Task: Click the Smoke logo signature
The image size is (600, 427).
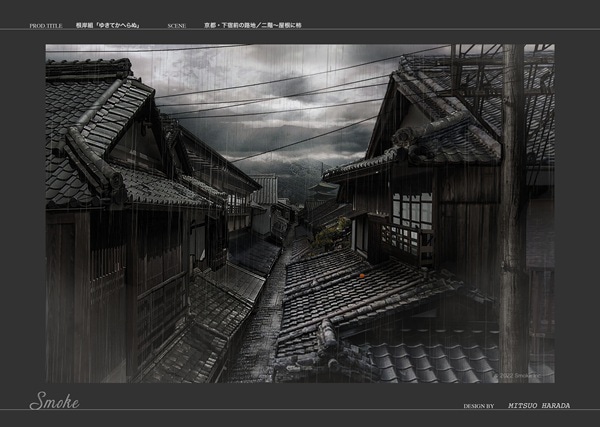Action: pyautogui.click(x=54, y=402)
